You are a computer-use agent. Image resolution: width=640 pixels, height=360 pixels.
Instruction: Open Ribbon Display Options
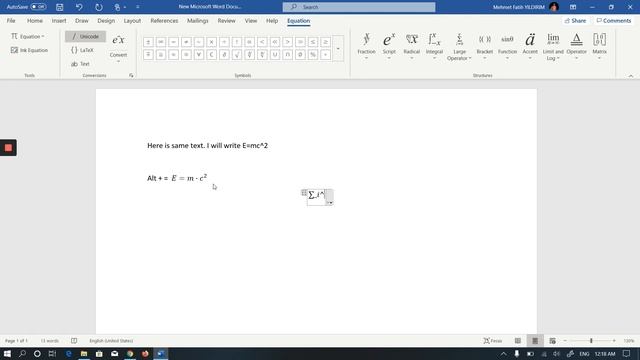[x=573, y=7]
